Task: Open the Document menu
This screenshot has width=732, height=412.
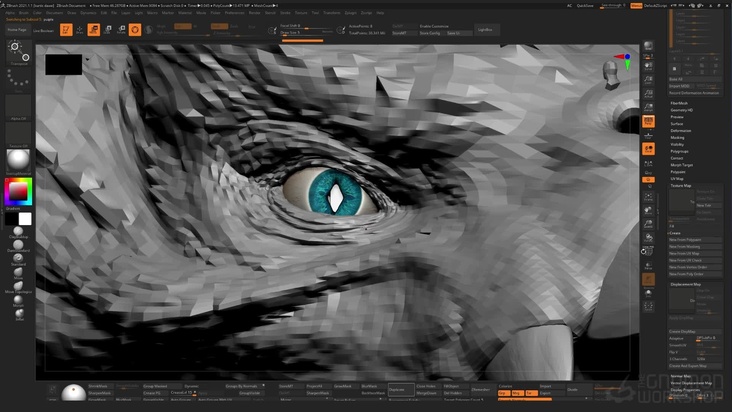Action: pyautogui.click(x=55, y=13)
